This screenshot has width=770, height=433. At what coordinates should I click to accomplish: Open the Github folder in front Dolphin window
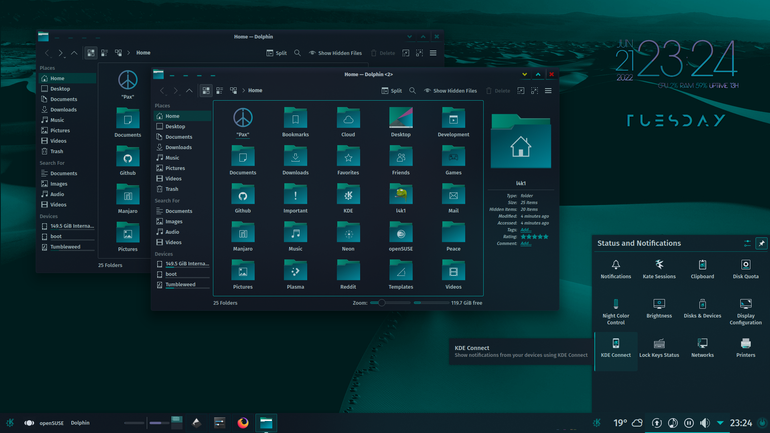[243, 196]
